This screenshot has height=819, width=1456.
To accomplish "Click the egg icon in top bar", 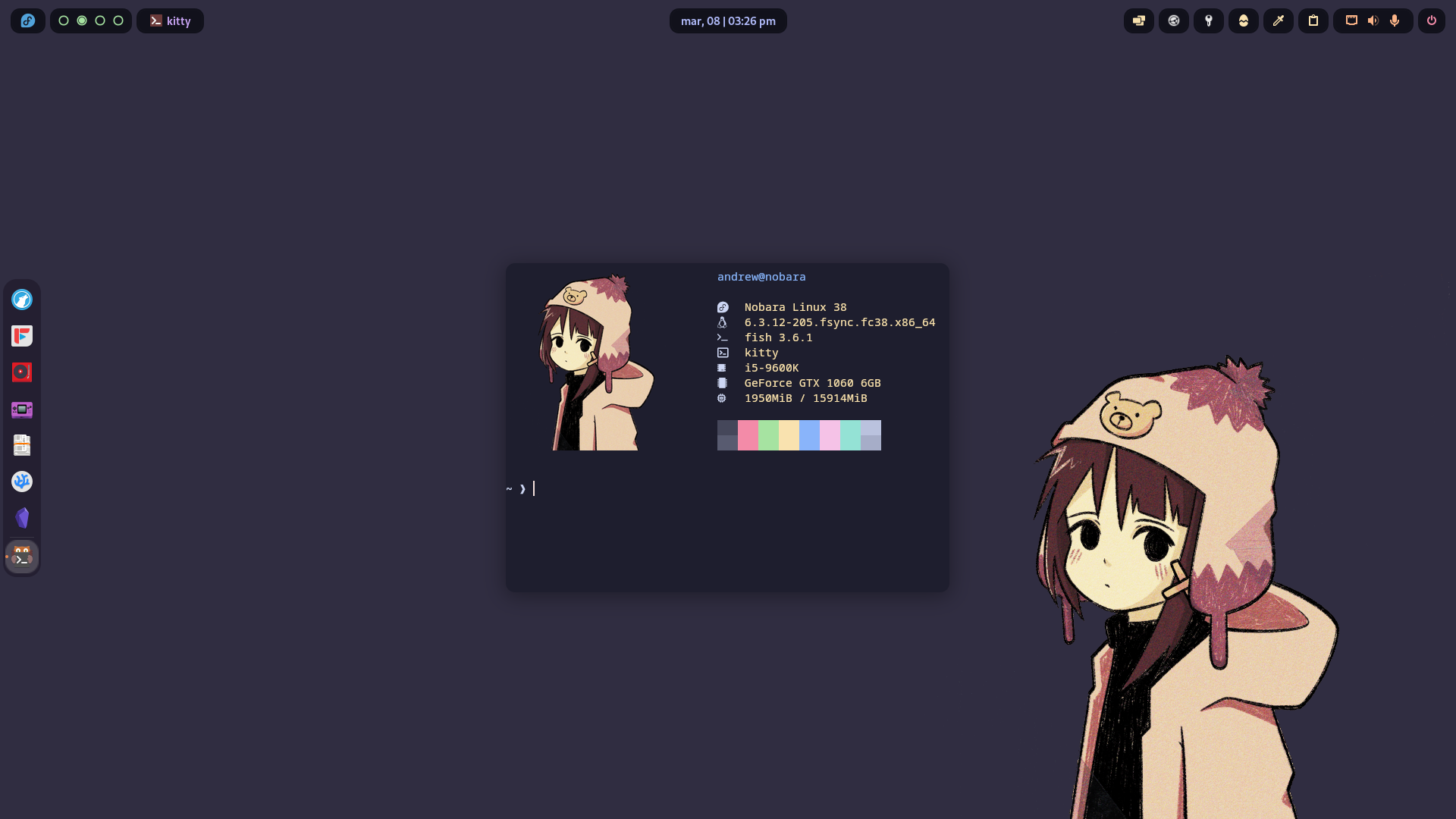I will 1244,21.
